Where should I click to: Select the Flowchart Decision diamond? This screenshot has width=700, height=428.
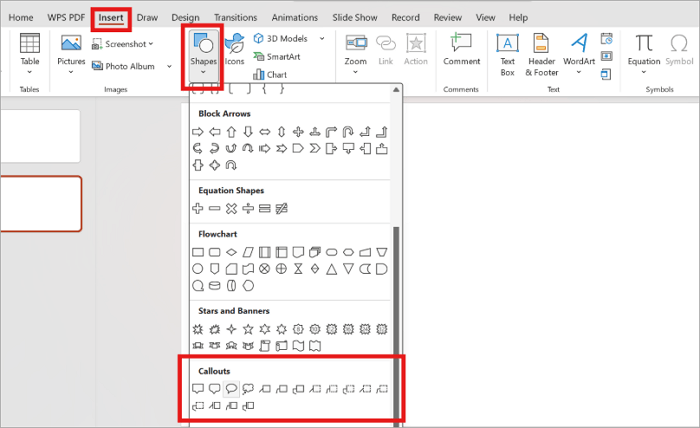click(x=231, y=252)
